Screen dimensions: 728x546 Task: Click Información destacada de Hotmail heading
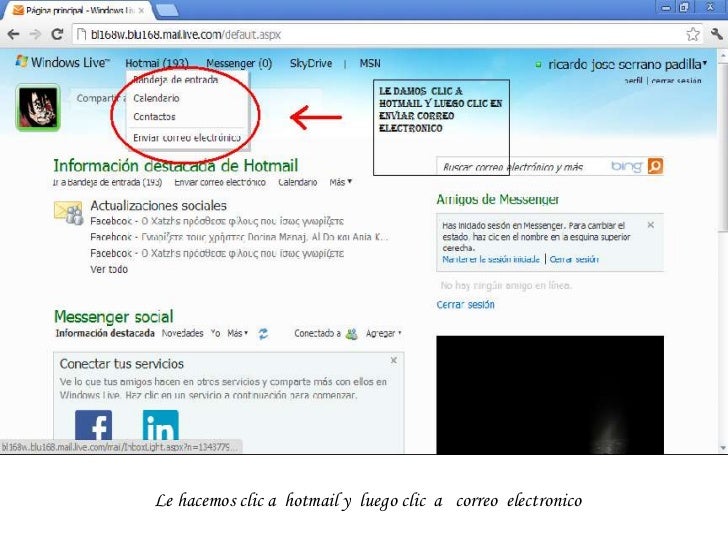(x=176, y=165)
